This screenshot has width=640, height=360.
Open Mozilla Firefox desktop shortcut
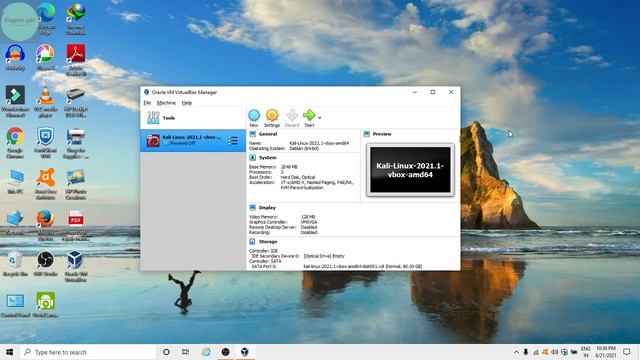tap(45, 225)
